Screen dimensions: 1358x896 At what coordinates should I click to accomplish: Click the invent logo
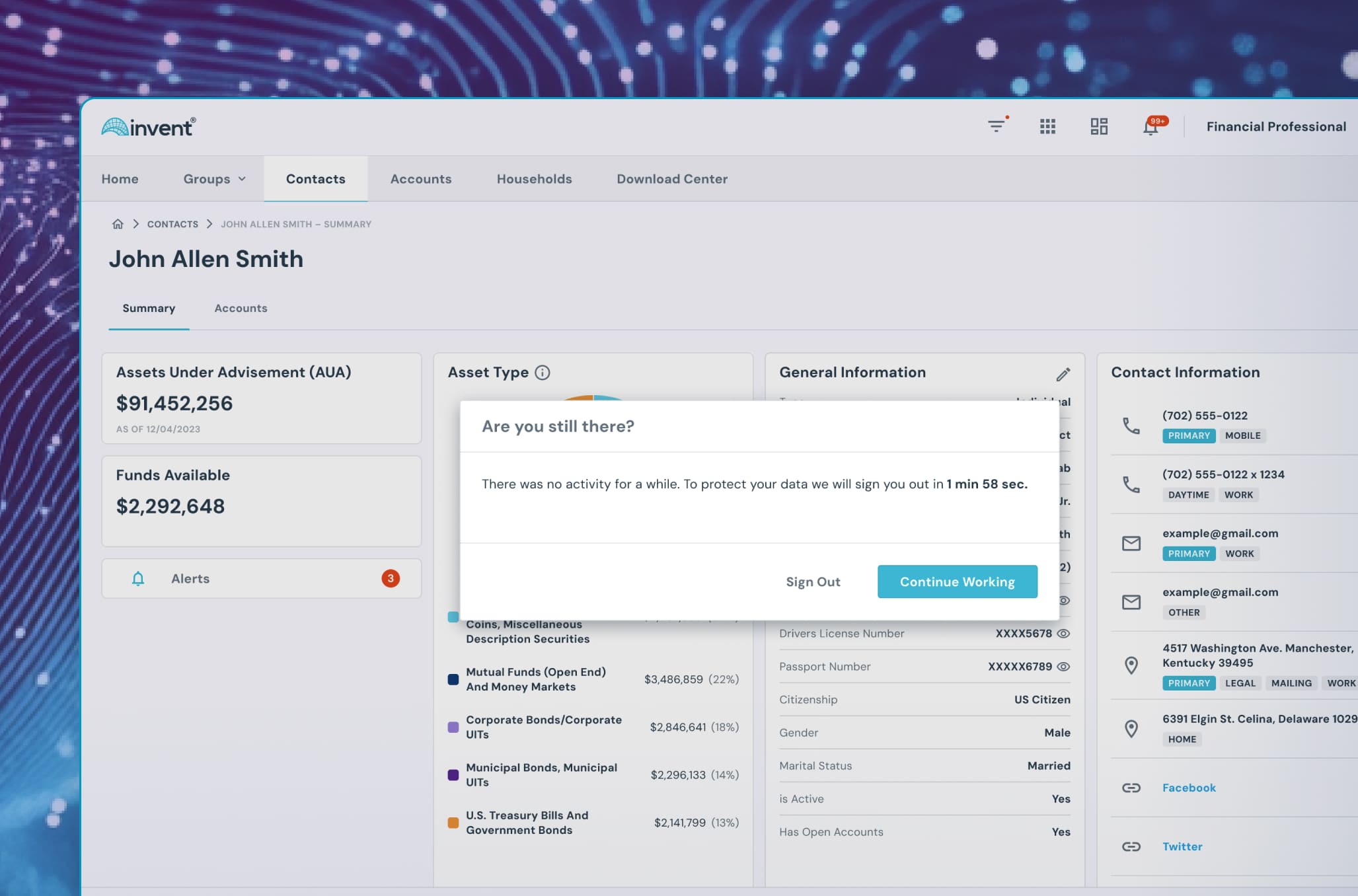click(149, 127)
